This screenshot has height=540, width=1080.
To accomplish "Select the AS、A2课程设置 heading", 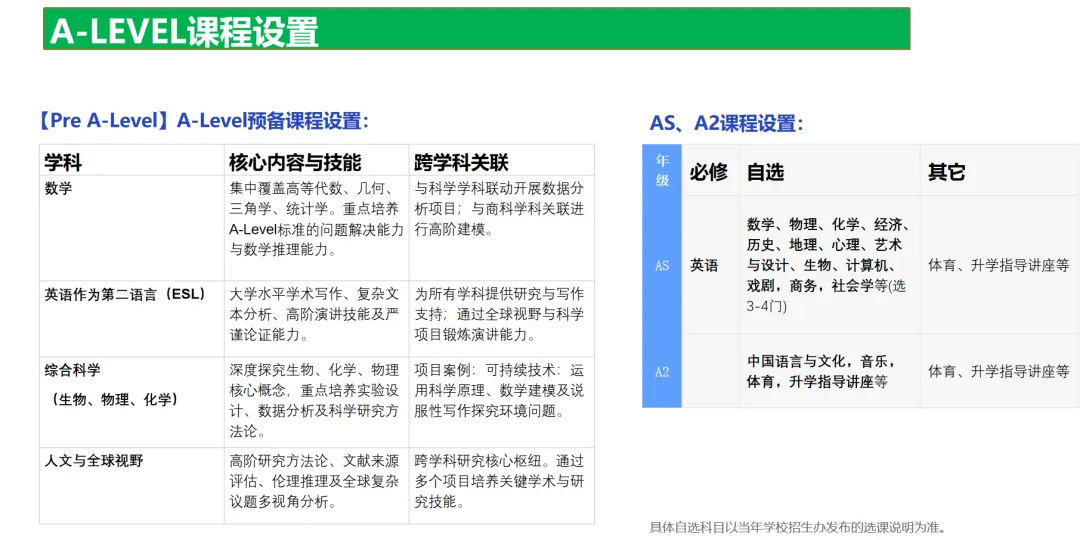I will (x=726, y=123).
